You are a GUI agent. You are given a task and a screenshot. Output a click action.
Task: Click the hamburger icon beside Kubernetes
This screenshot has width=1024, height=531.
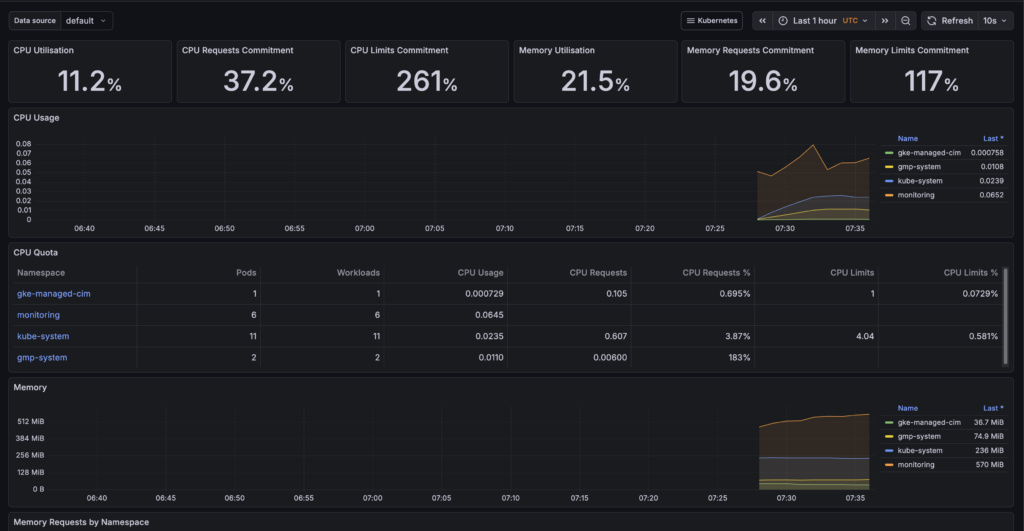click(x=690, y=20)
